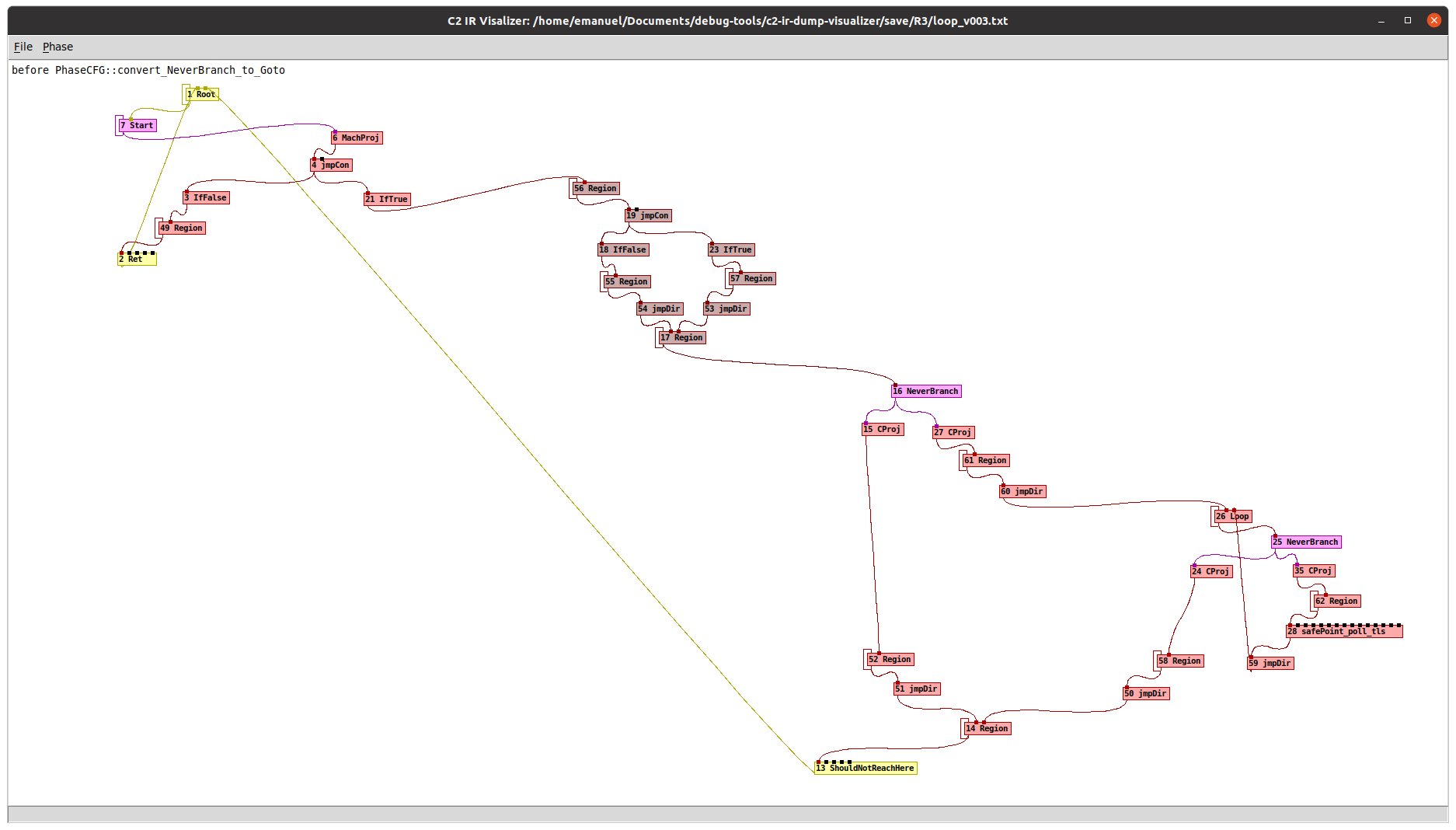The image size is (1456, 830).
Task: Select the 26 Loop node
Action: 1233,517
